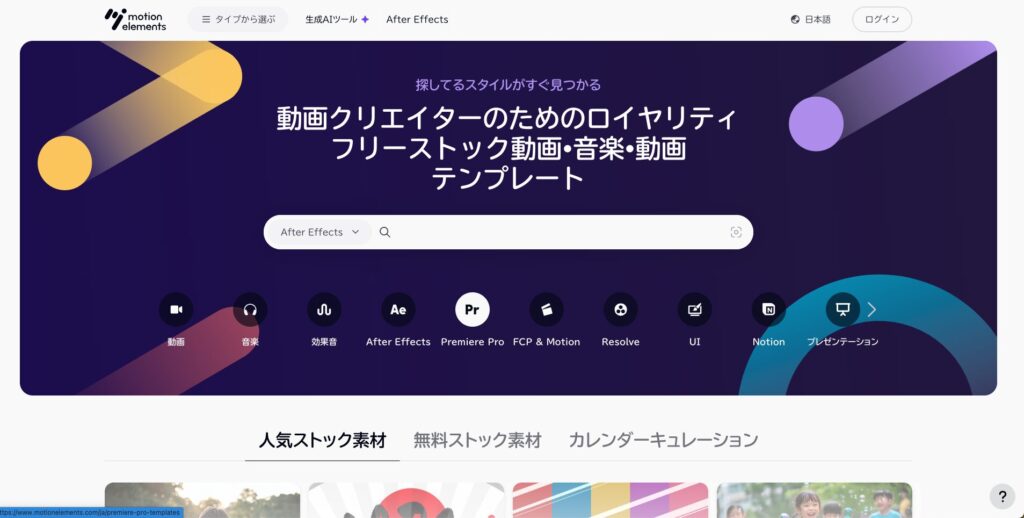Image resolution: width=1024 pixels, height=518 pixels.
Task: Switch to the 無料ストック素材 tab
Action: click(x=477, y=440)
